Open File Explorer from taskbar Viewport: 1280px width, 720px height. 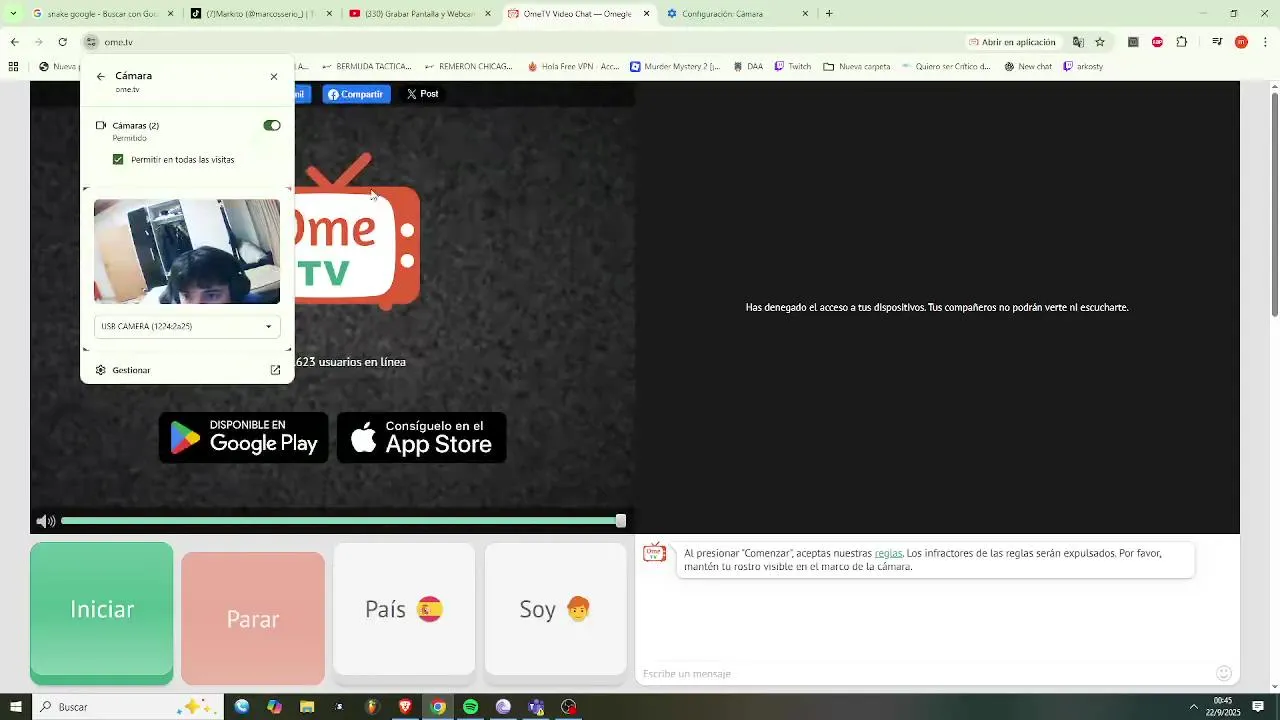pyautogui.click(x=307, y=707)
